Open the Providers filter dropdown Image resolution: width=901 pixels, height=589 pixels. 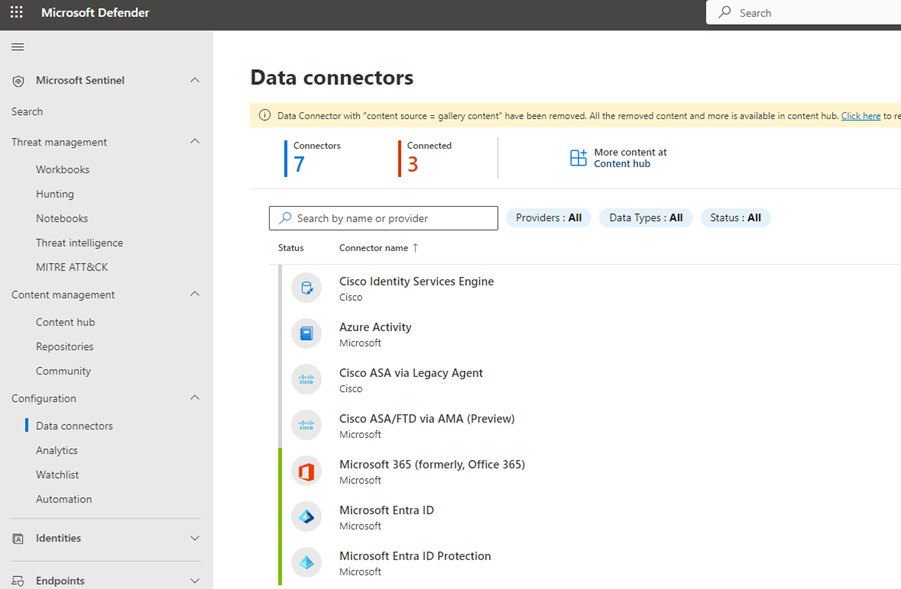(548, 217)
